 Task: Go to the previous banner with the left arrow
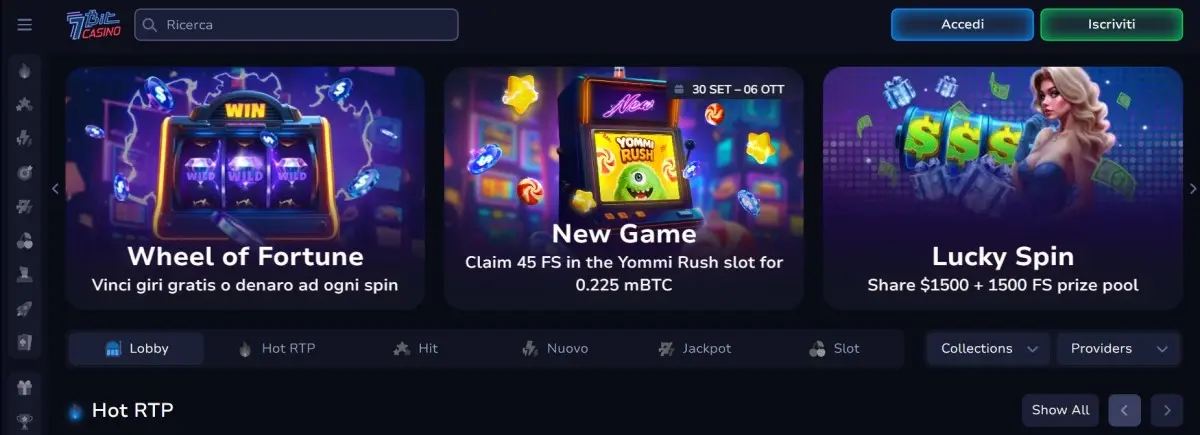coord(55,188)
